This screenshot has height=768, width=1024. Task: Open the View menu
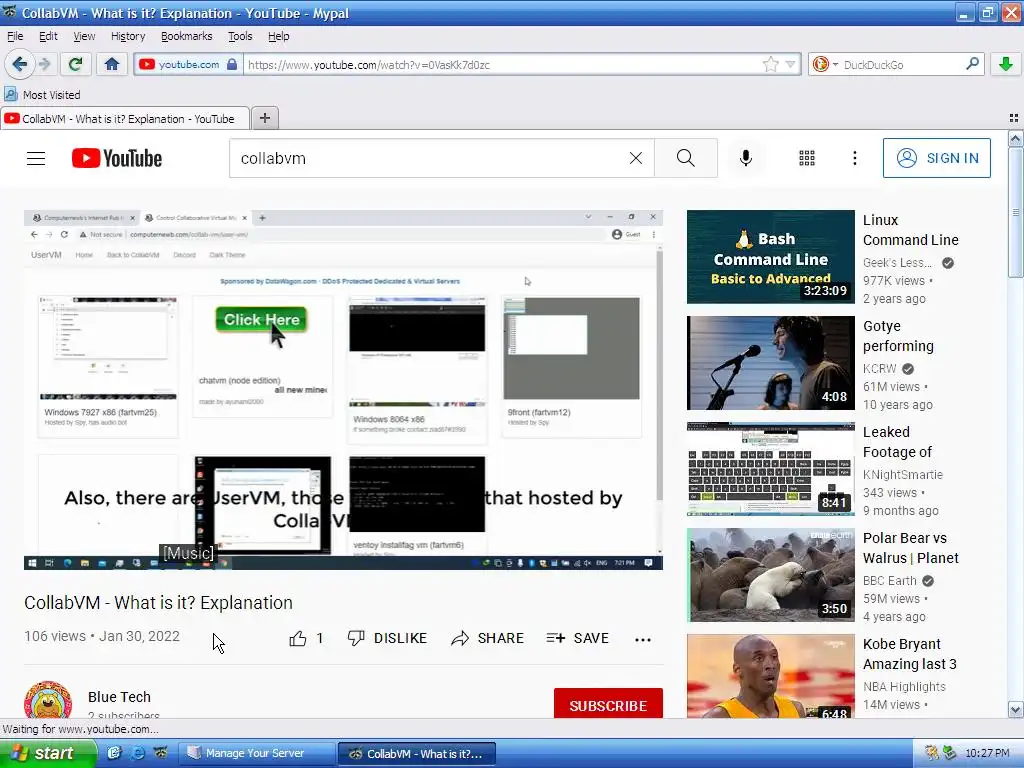(84, 37)
